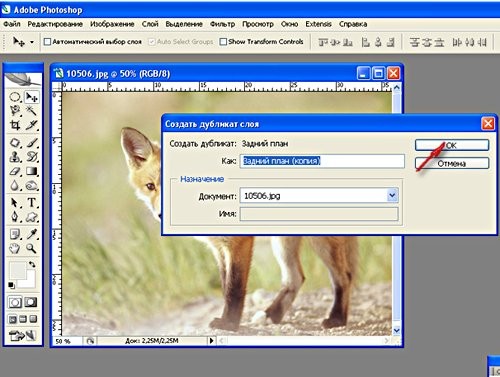
Task: Open the Фильтр menu
Action: click(x=222, y=24)
